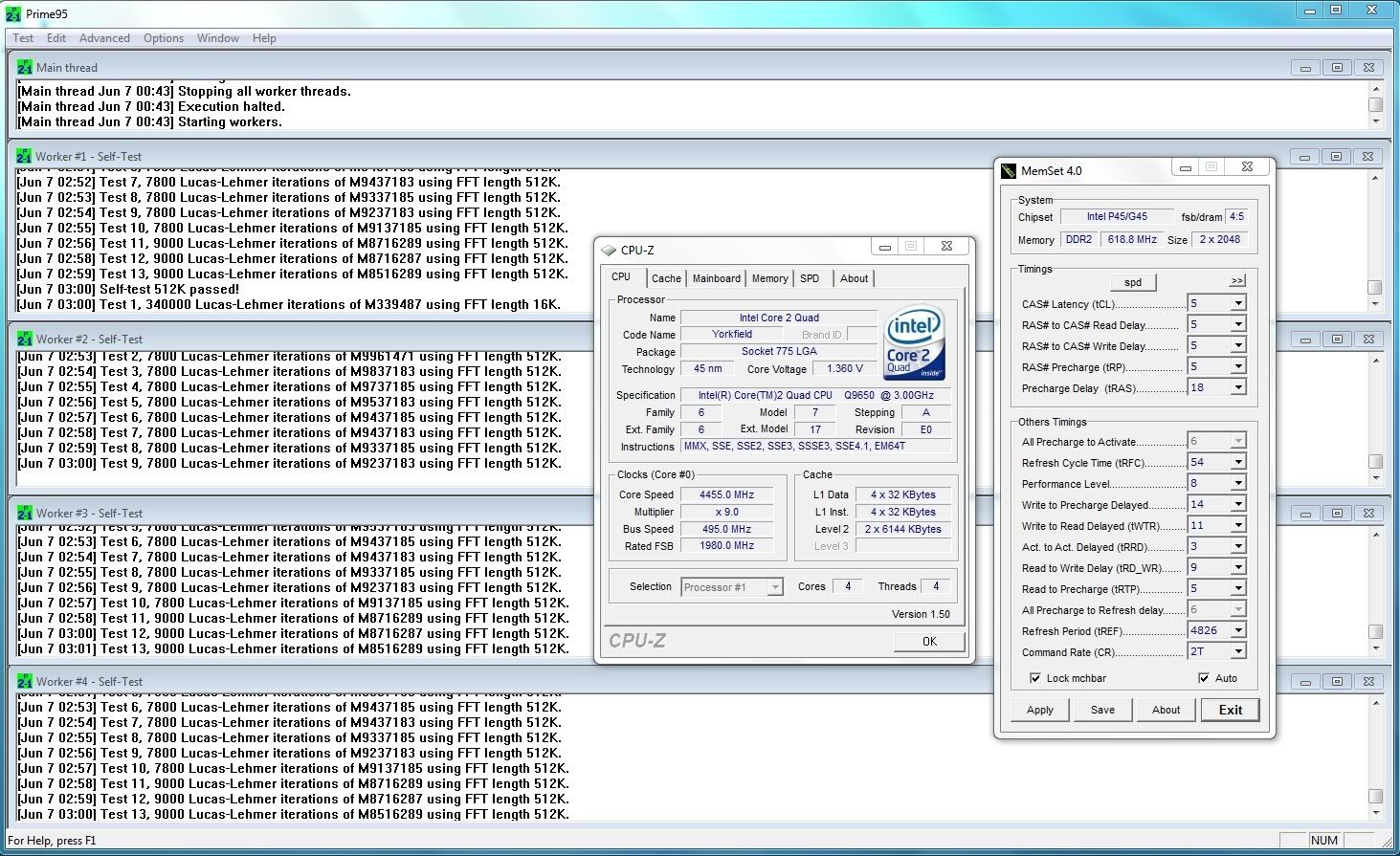Close the Worker #3 window
Image resolution: width=1400 pixels, height=856 pixels.
click(x=1368, y=513)
